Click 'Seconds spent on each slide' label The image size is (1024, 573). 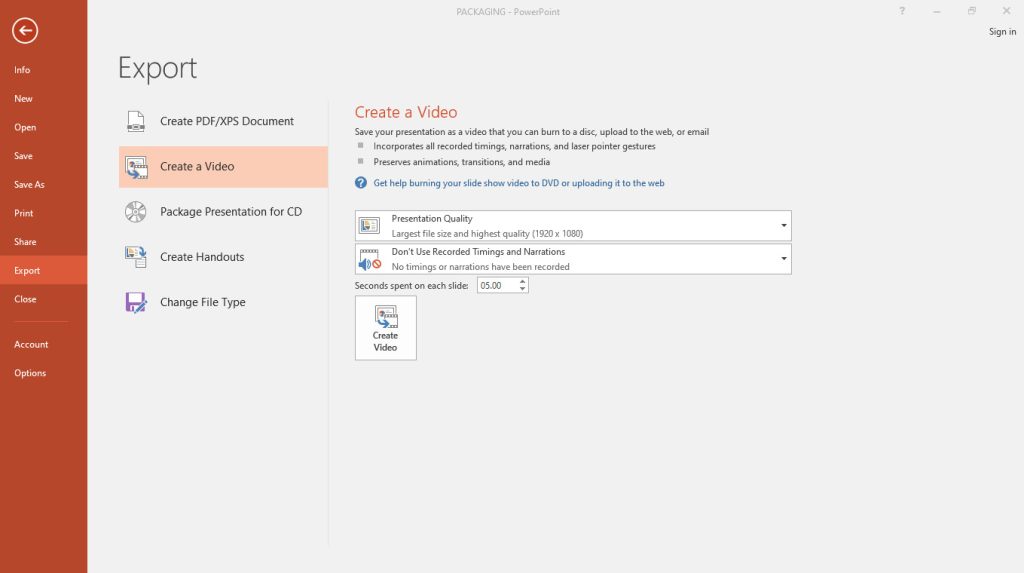coord(411,286)
